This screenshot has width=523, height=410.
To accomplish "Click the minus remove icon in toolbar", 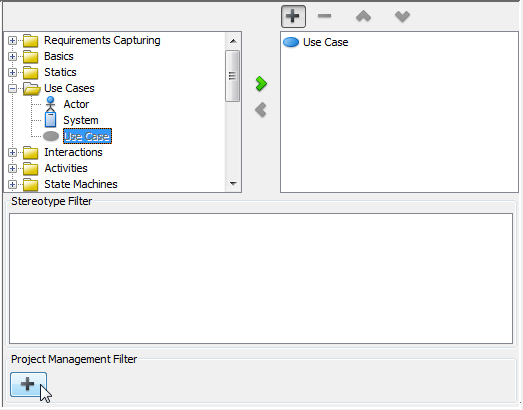I will 324,16.
